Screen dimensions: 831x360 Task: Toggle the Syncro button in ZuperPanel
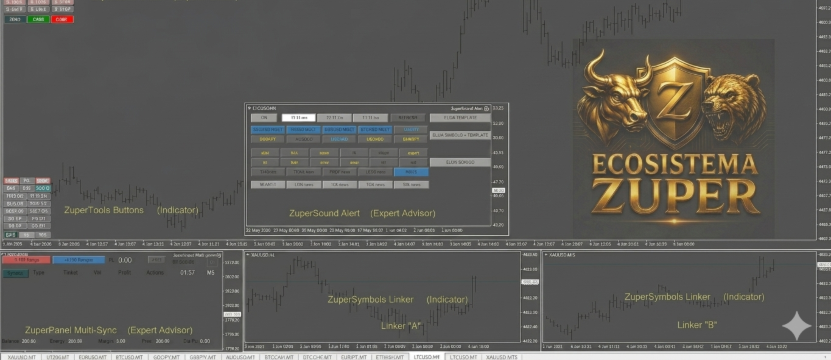click(15, 273)
